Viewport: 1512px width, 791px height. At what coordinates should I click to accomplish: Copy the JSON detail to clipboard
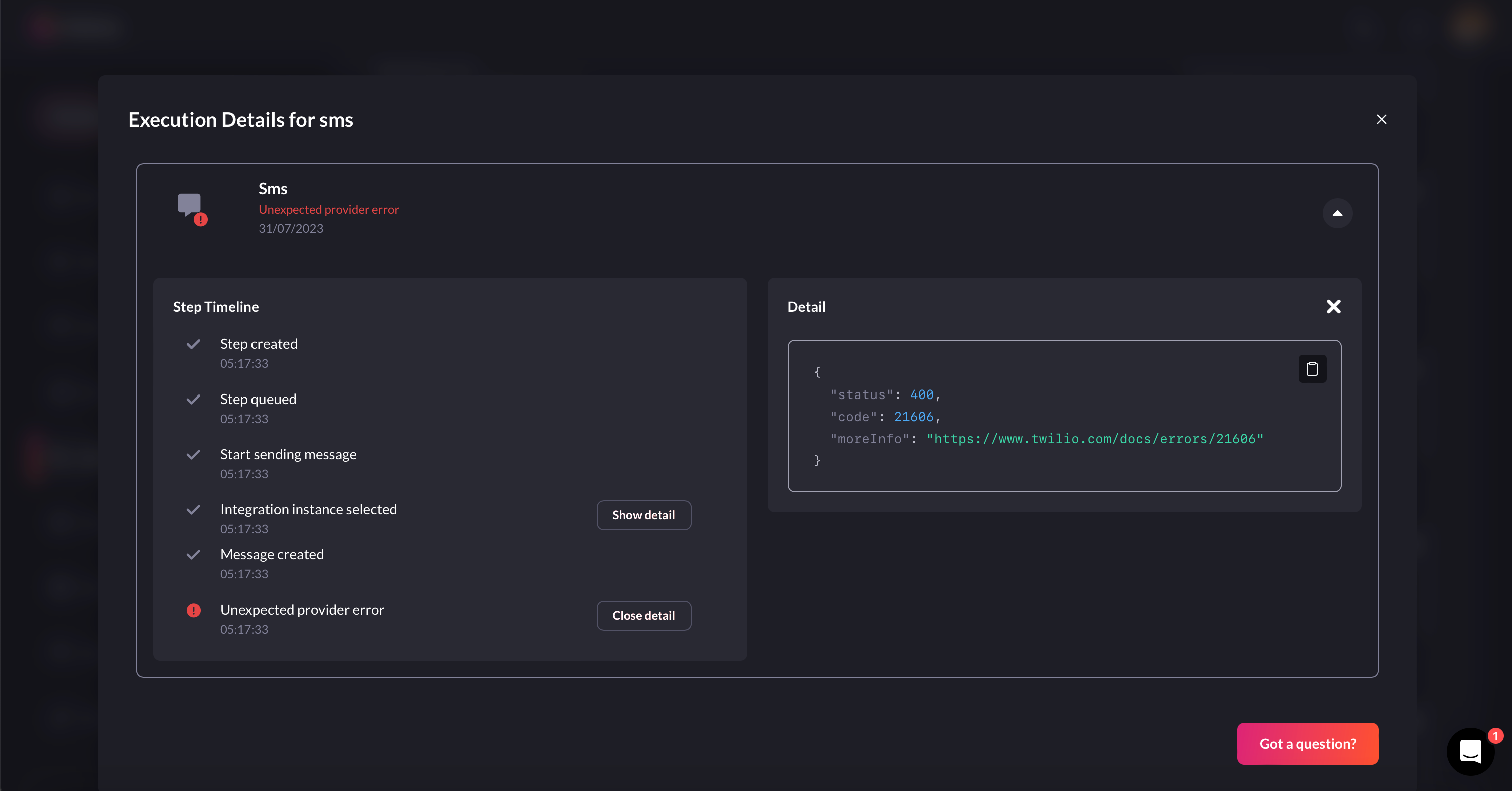click(x=1312, y=369)
